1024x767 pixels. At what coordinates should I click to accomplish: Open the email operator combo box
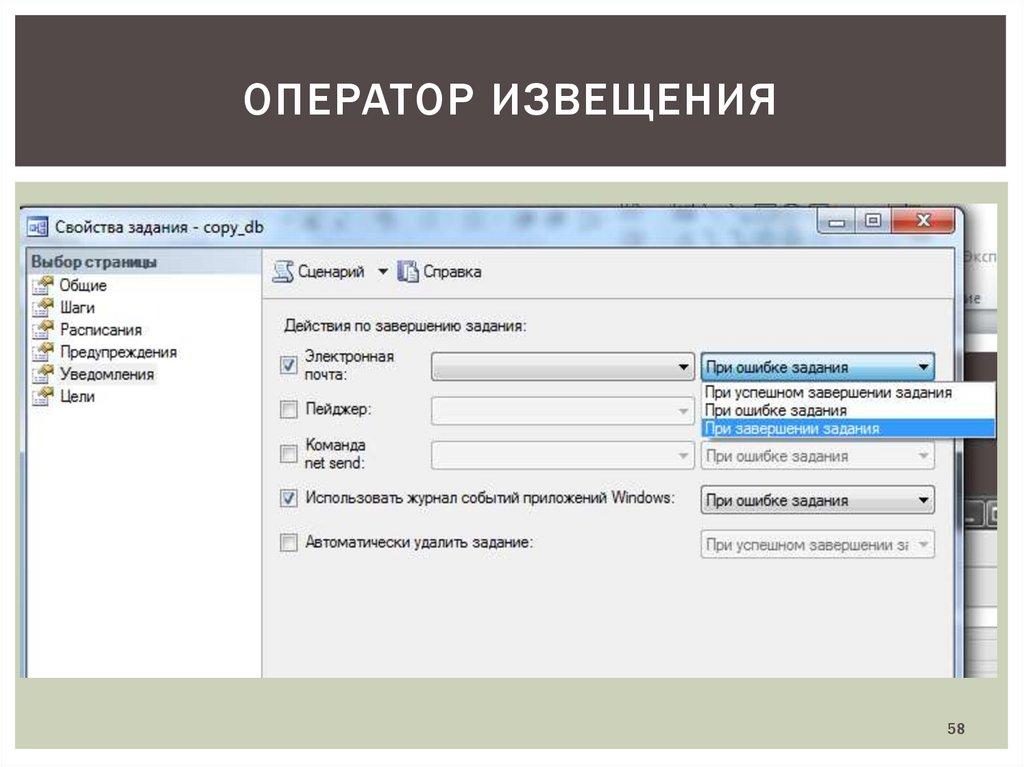(562, 368)
